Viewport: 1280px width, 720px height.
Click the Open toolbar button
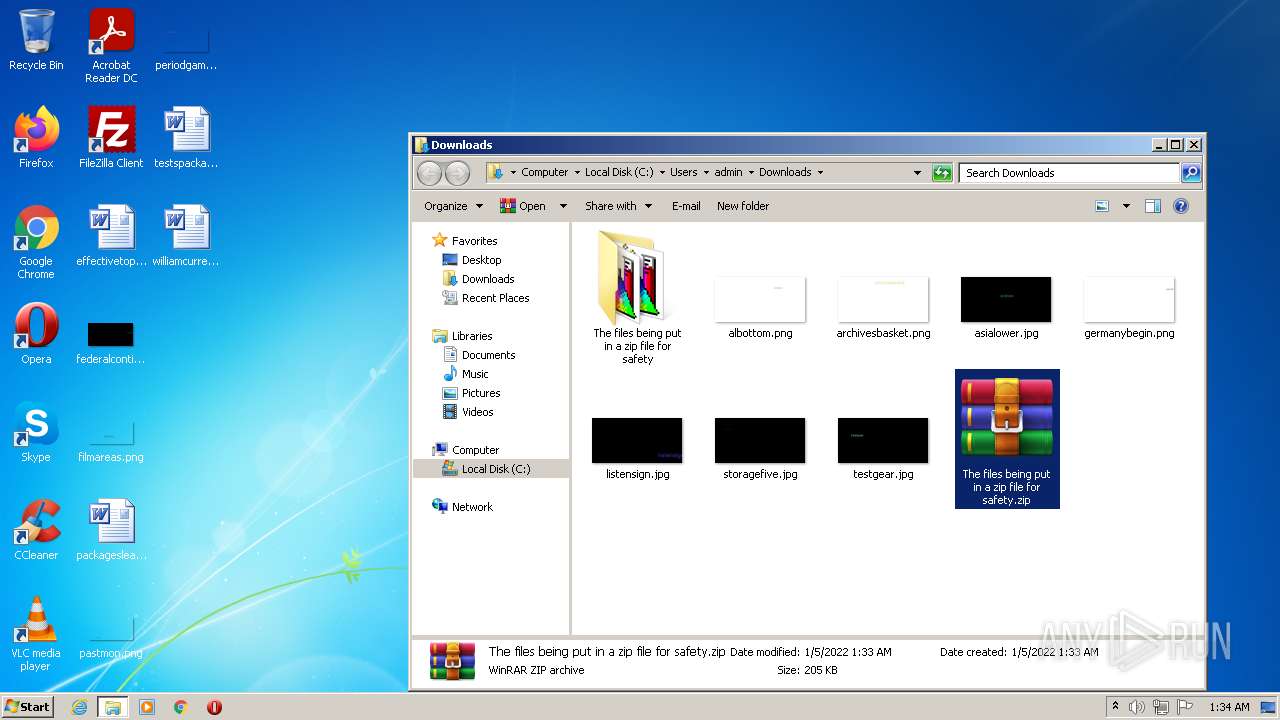[x=523, y=206]
